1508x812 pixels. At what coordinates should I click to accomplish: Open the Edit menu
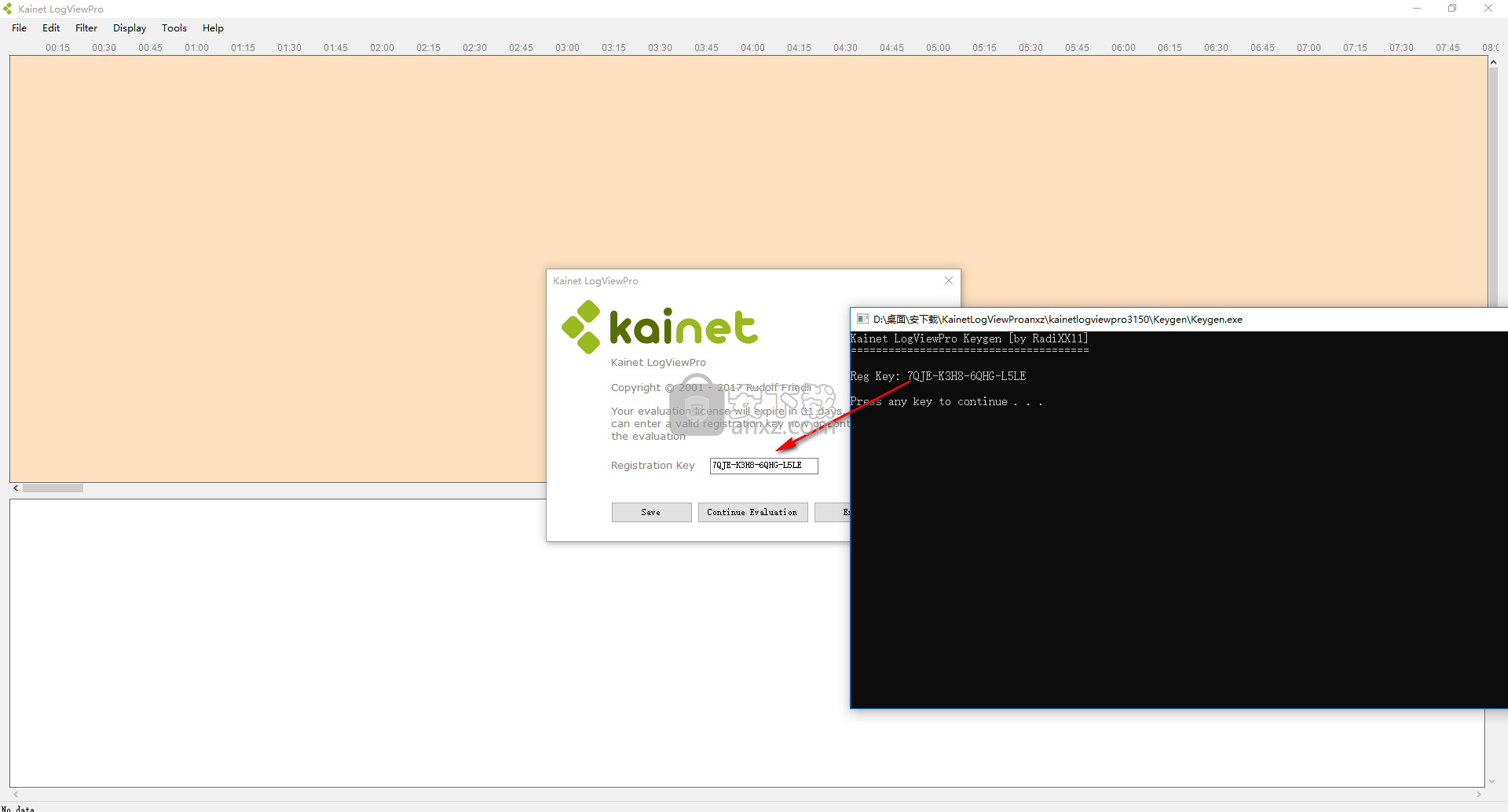tap(51, 27)
